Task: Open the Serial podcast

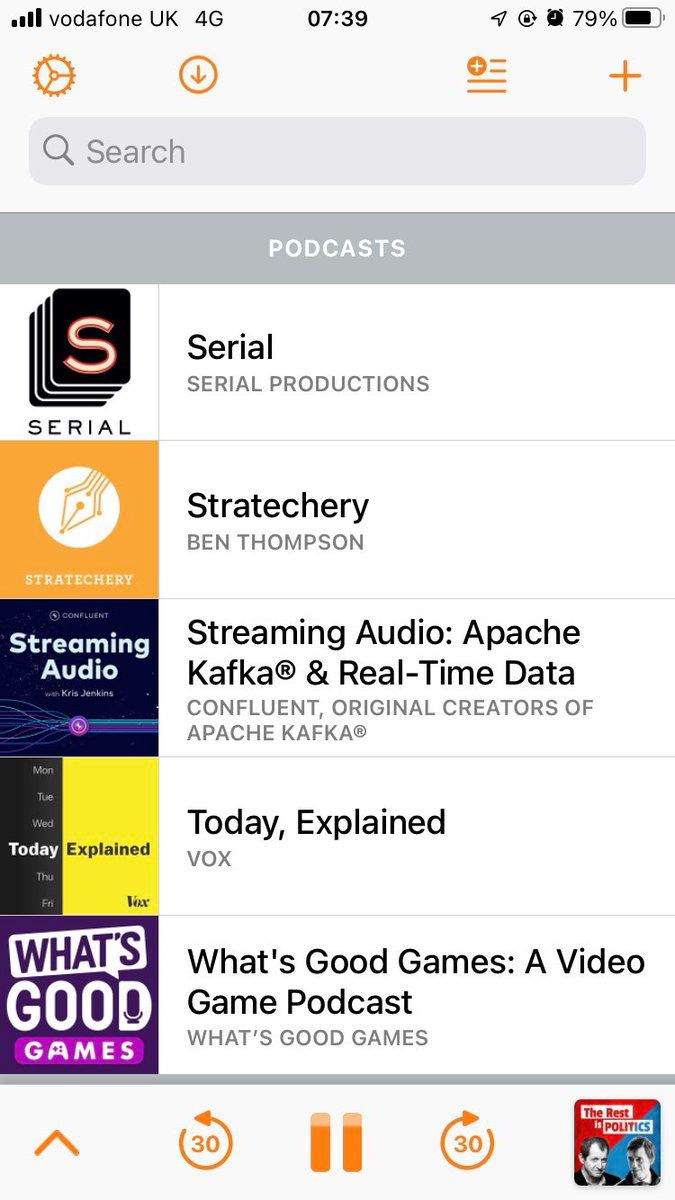Action: click(x=230, y=348)
